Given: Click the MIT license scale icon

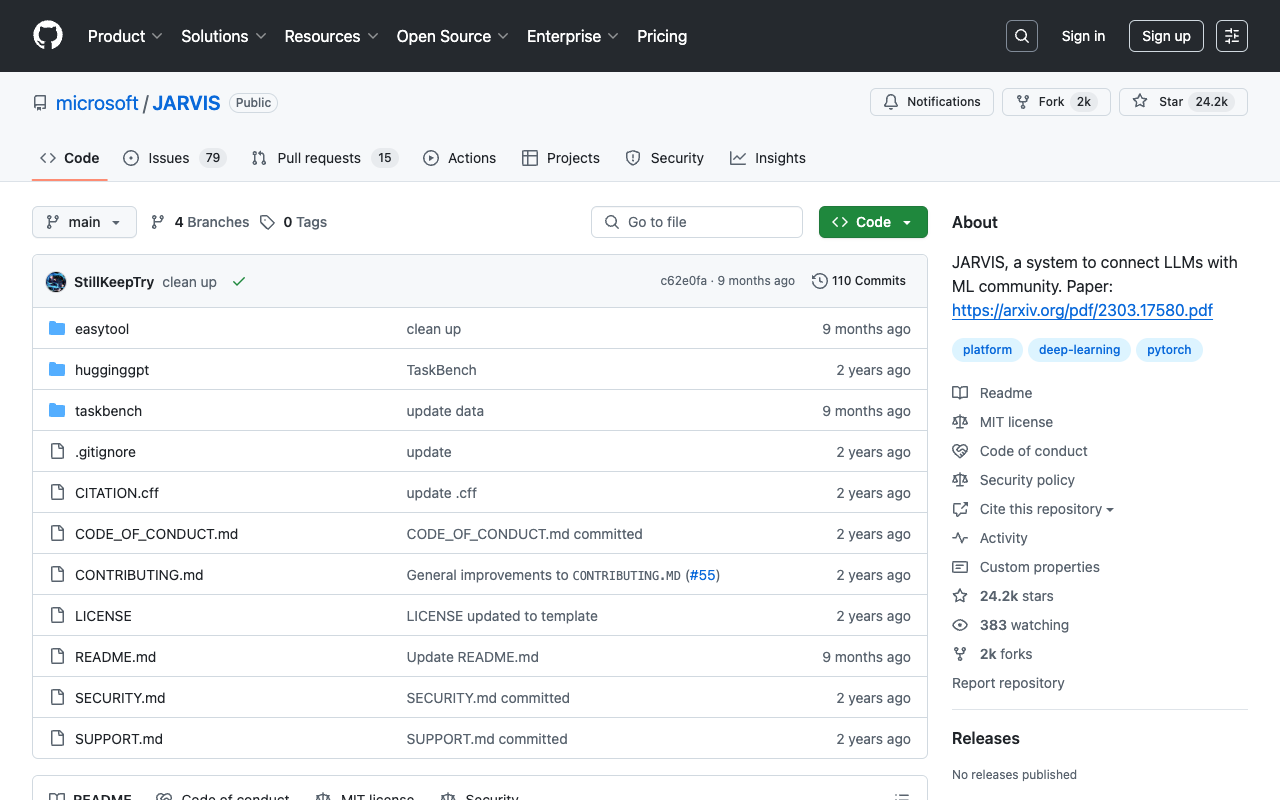Looking at the screenshot, I should click(x=960, y=422).
